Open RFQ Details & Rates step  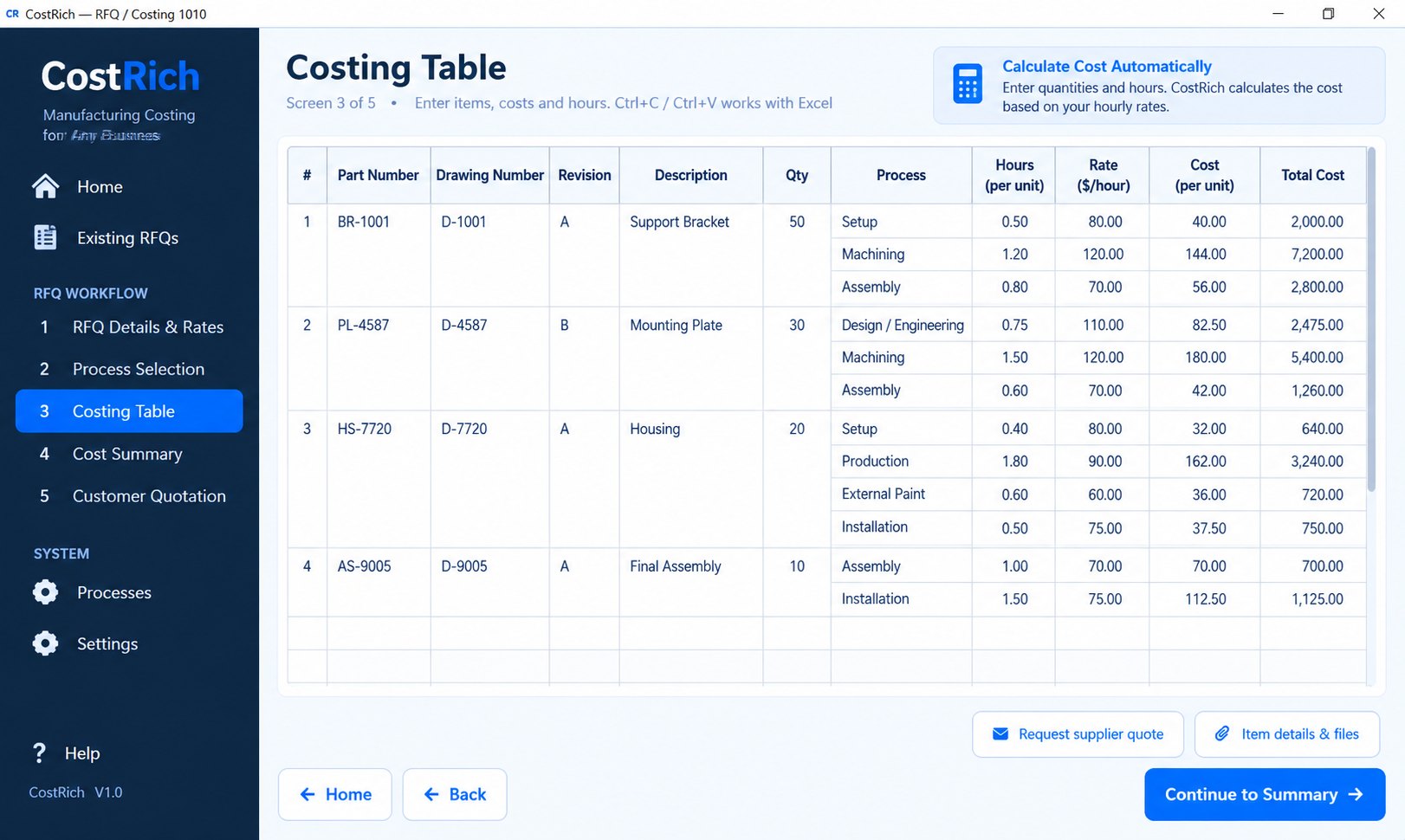129,327
